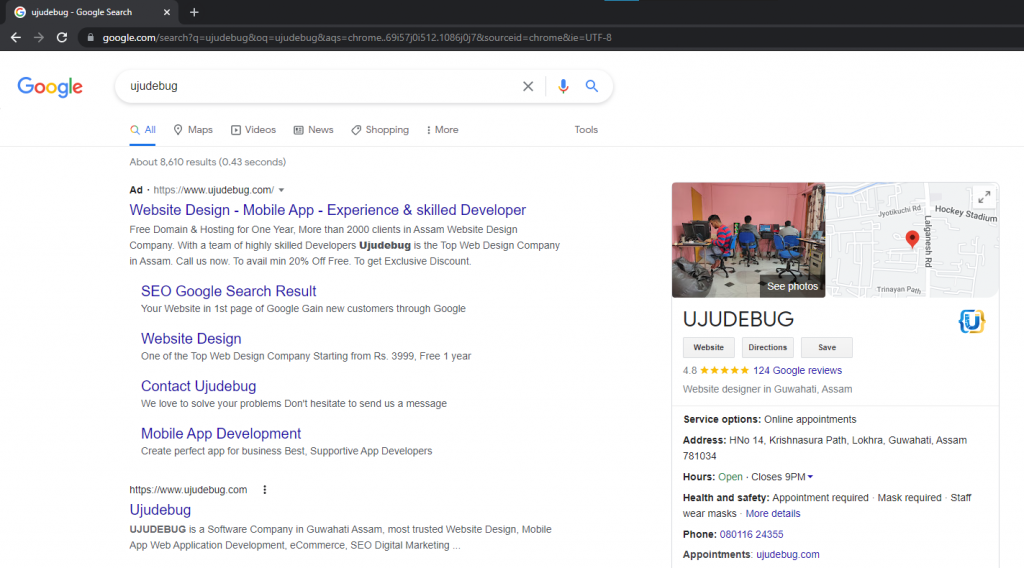
Task: Click the Website button in knowledge panel
Action: (x=709, y=347)
